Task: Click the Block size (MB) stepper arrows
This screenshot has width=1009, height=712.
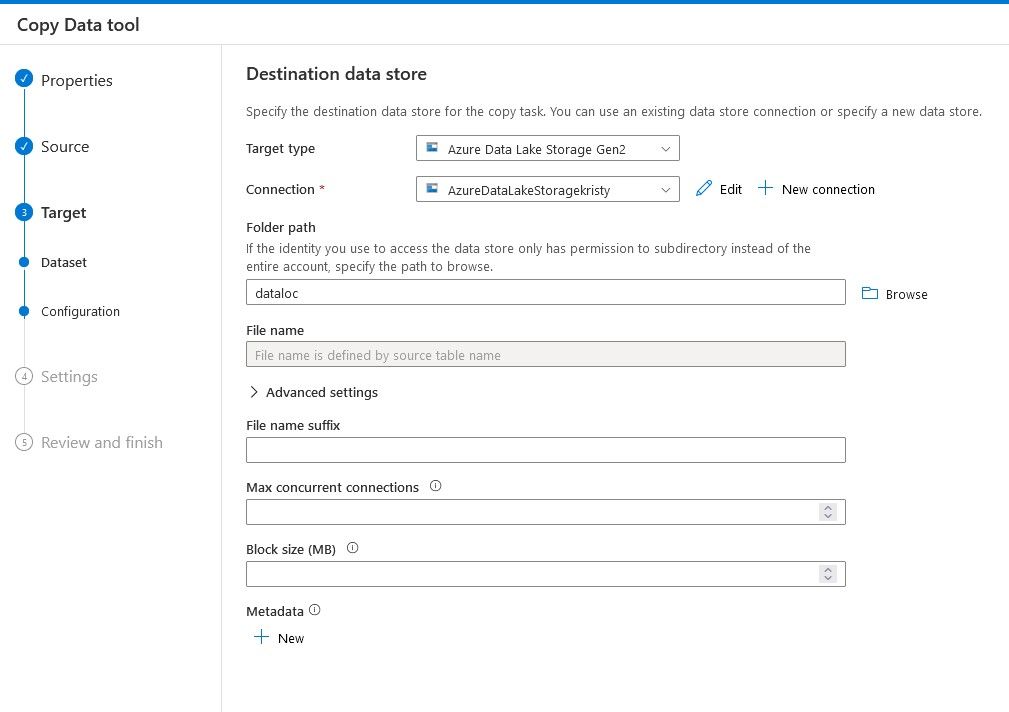Action: (827, 574)
